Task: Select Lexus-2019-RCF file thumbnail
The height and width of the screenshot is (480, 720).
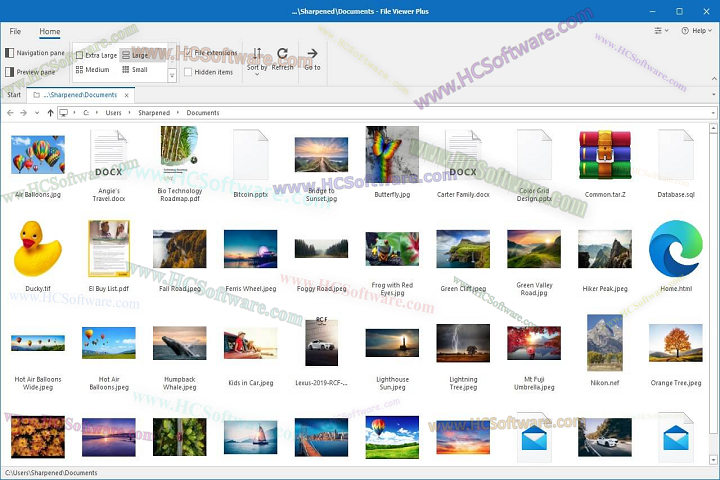Action: [x=321, y=343]
